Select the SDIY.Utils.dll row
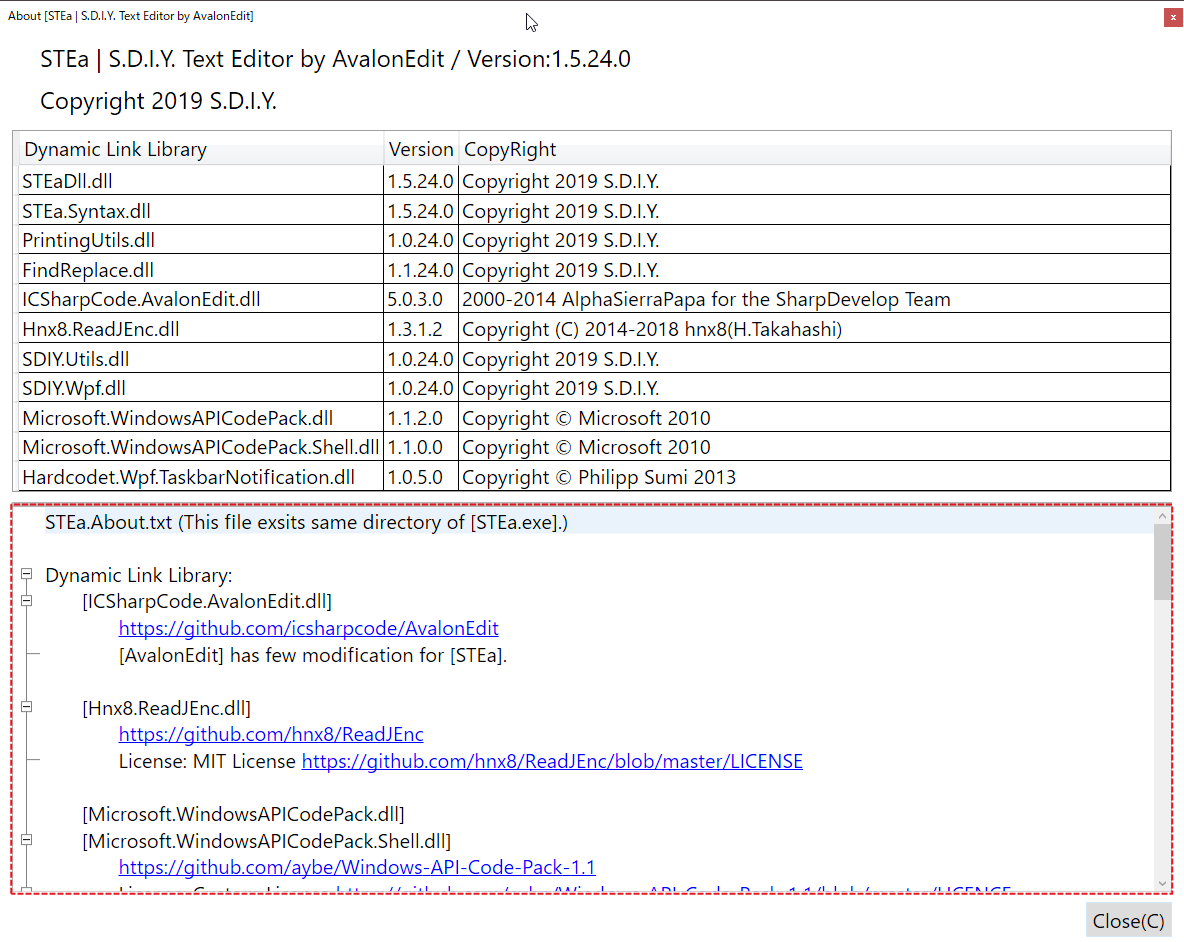1184x942 pixels. tap(594, 359)
